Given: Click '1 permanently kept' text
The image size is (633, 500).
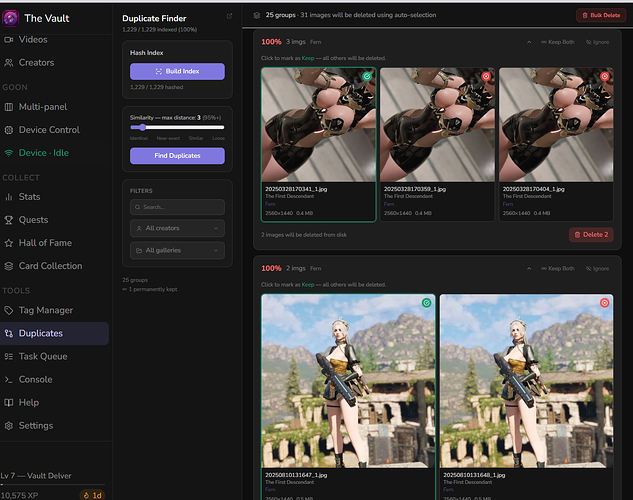Looking at the screenshot, I should tap(153, 289).
